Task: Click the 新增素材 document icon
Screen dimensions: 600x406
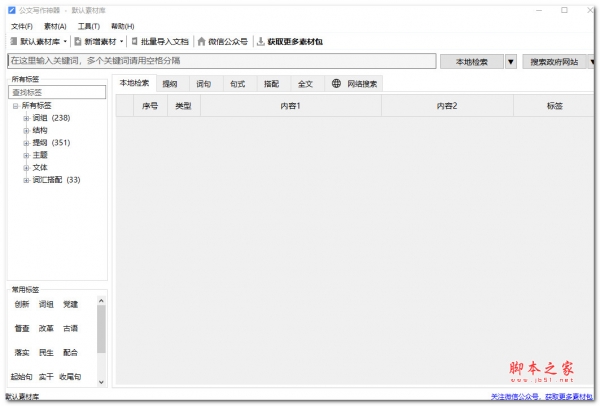Action: [78, 41]
